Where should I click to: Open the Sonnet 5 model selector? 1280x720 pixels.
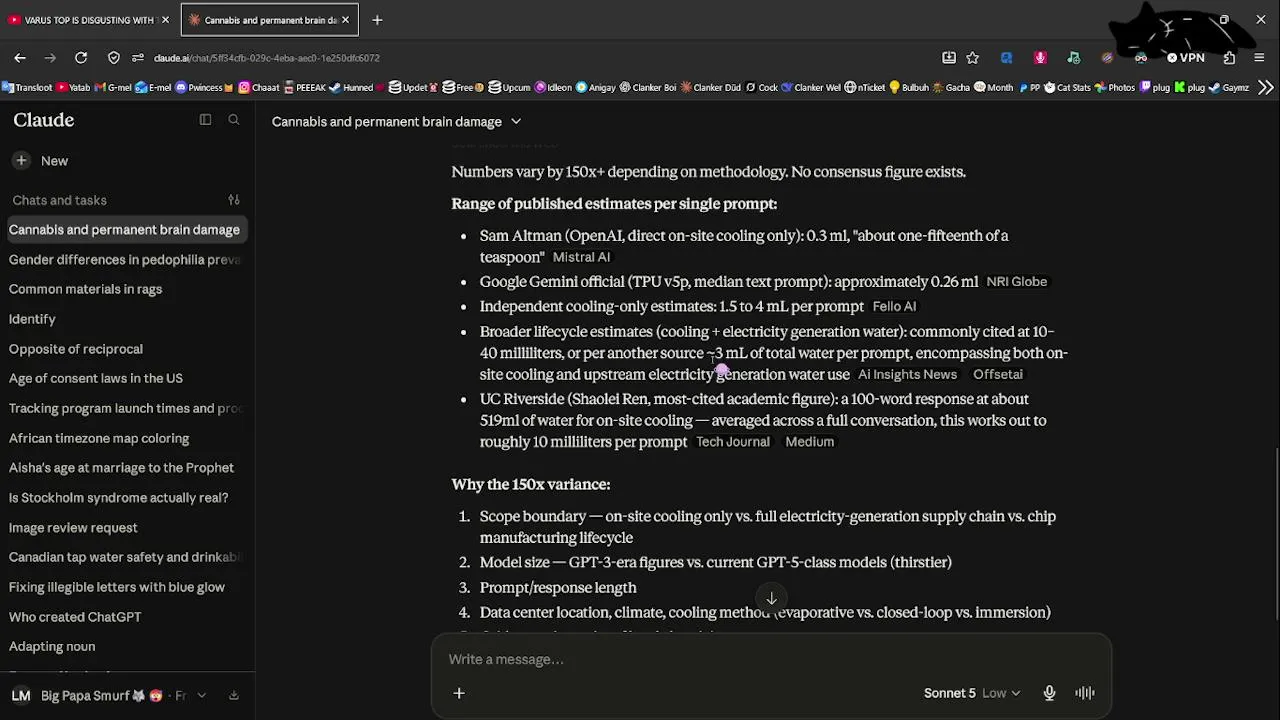click(x=971, y=693)
